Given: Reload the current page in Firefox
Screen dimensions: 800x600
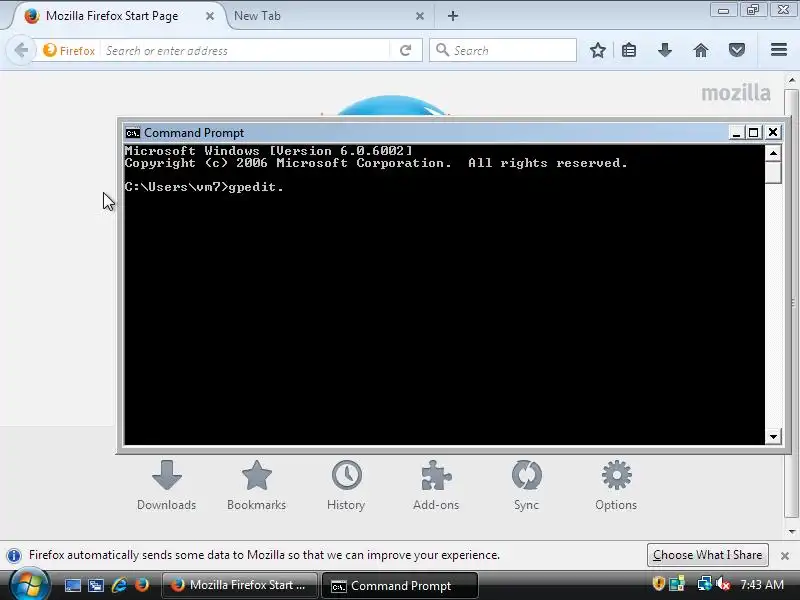Looking at the screenshot, I should point(406,51).
